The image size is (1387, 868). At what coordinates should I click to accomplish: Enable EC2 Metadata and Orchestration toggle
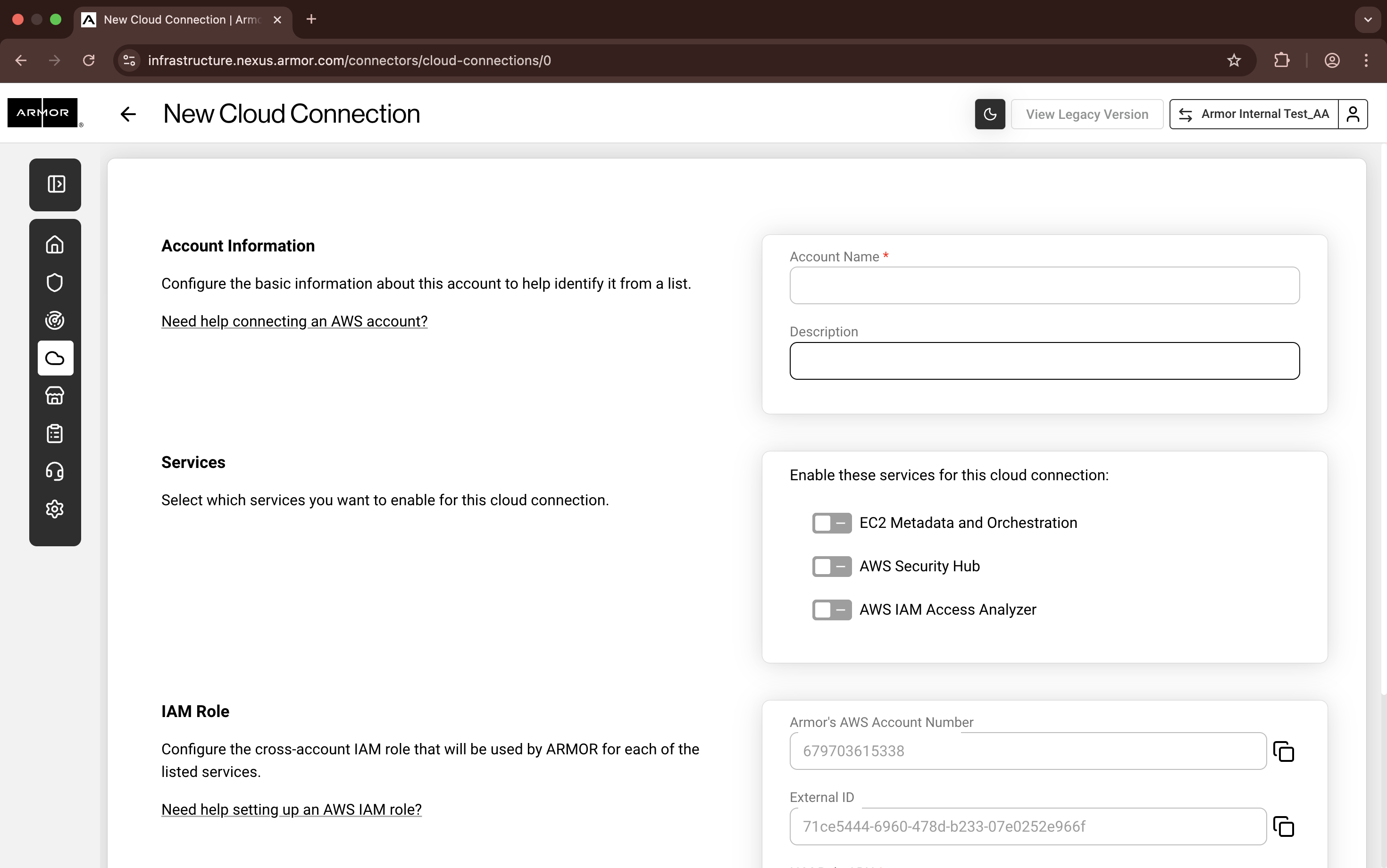(x=831, y=523)
